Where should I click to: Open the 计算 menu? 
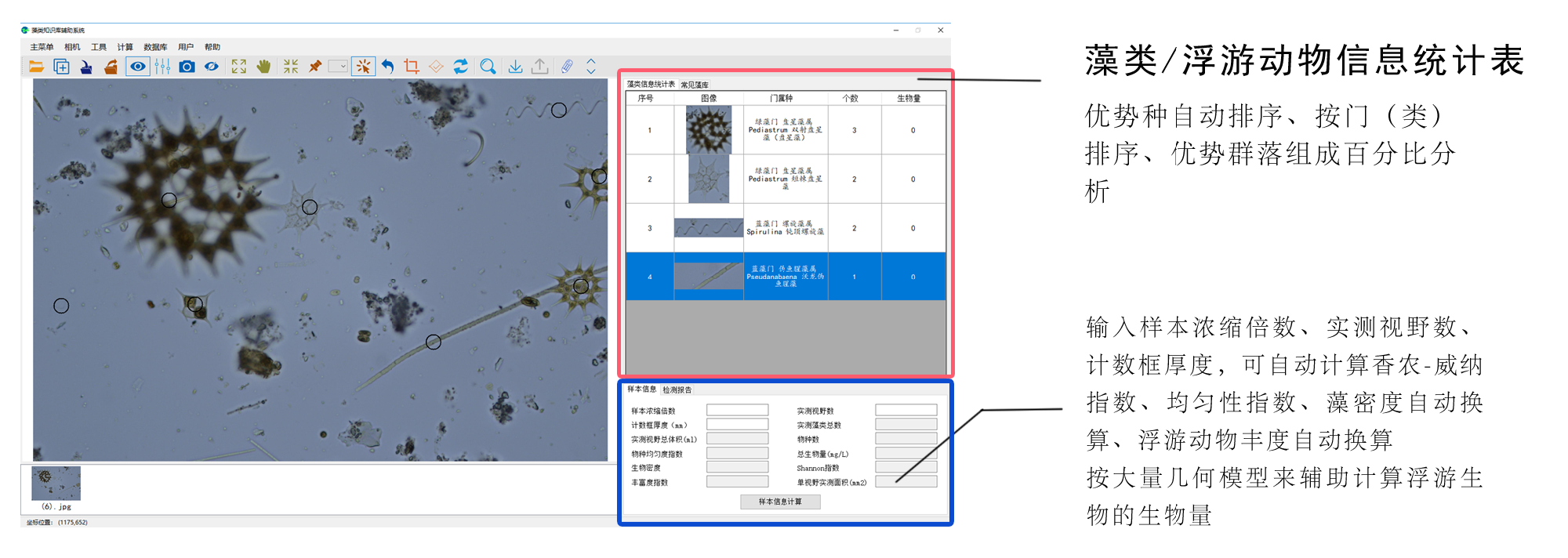coord(125,47)
